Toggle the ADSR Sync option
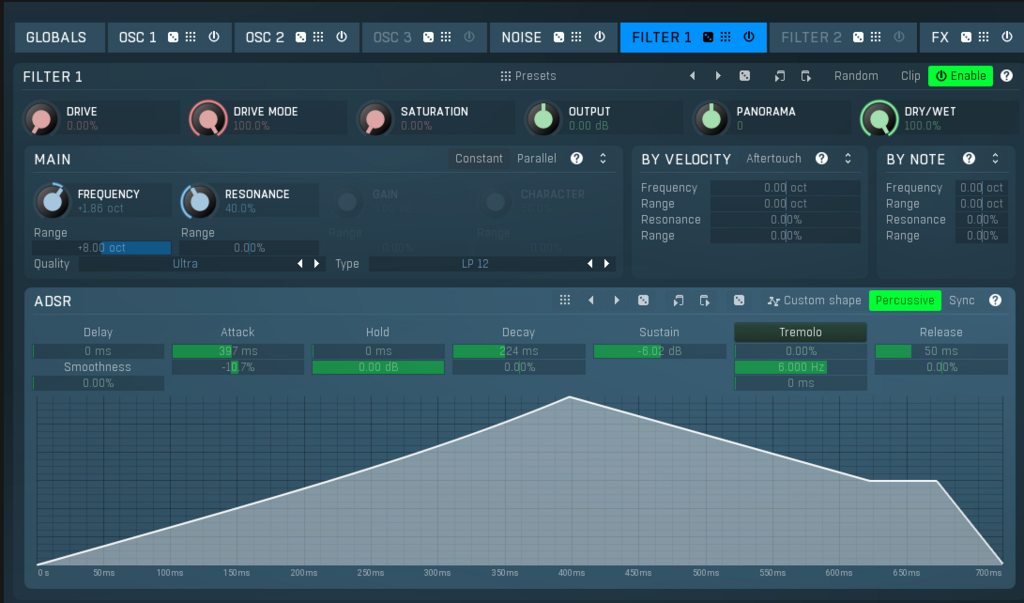The height and width of the screenshot is (603, 1024). (x=962, y=300)
